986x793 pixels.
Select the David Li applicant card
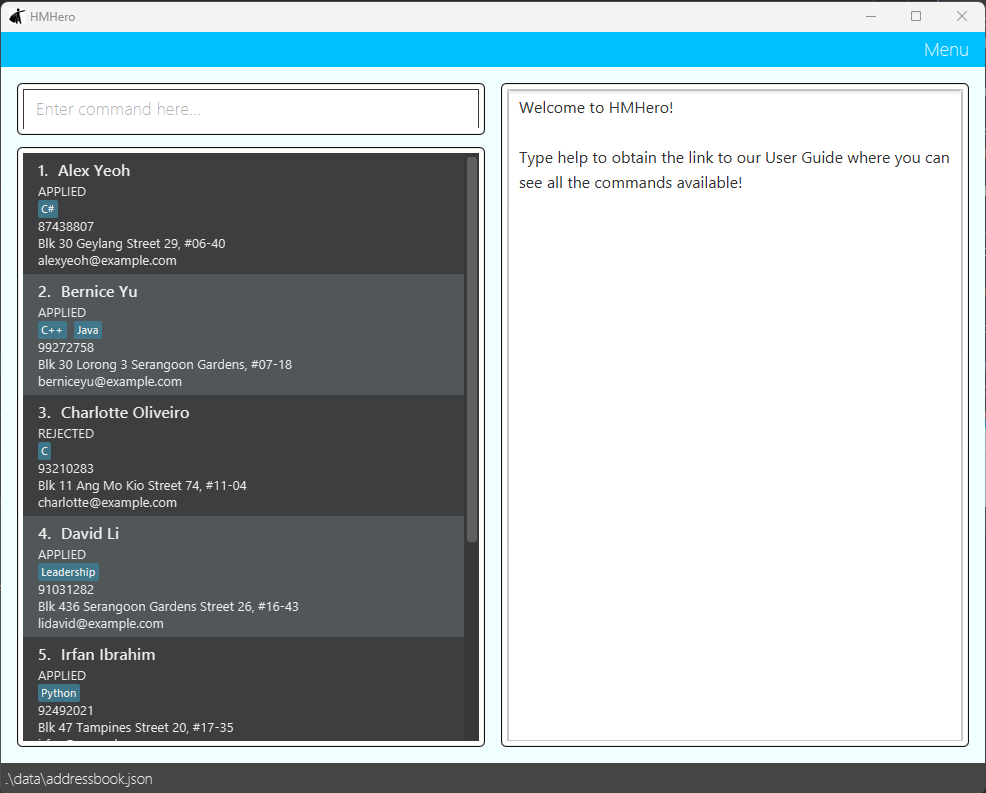(x=243, y=577)
